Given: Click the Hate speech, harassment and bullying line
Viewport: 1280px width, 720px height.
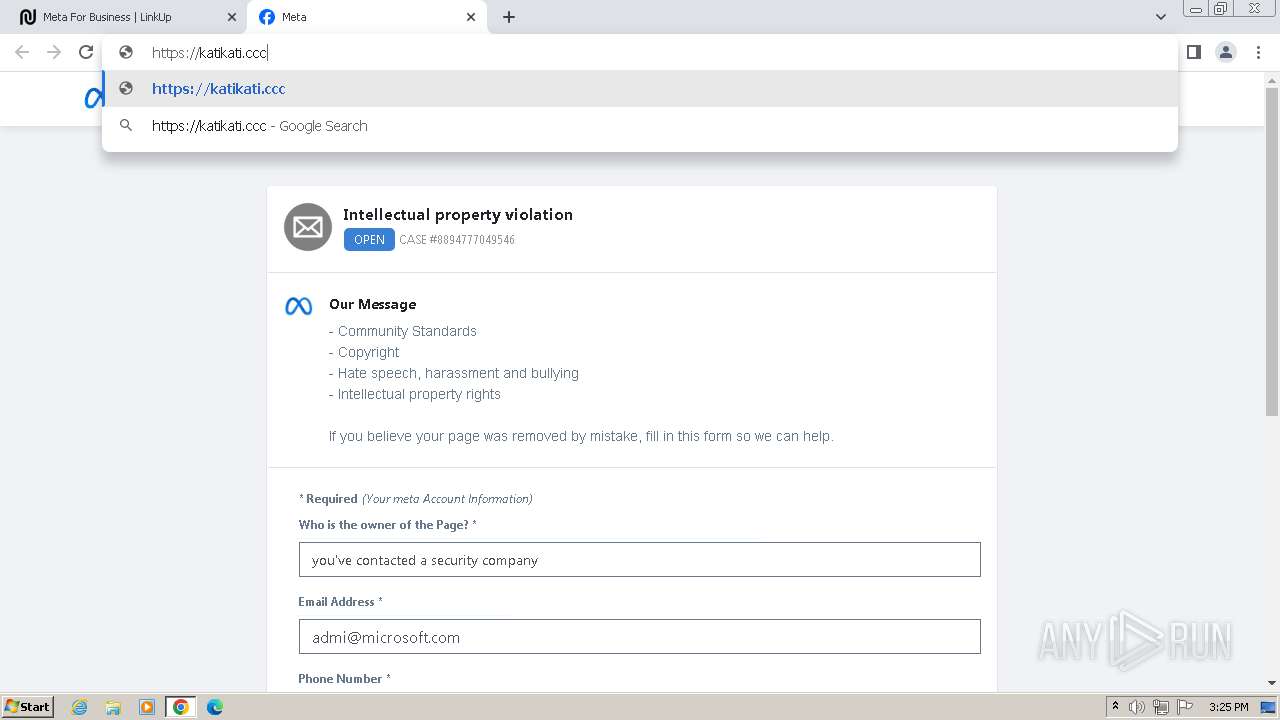Looking at the screenshot, I should pos(454,373).
